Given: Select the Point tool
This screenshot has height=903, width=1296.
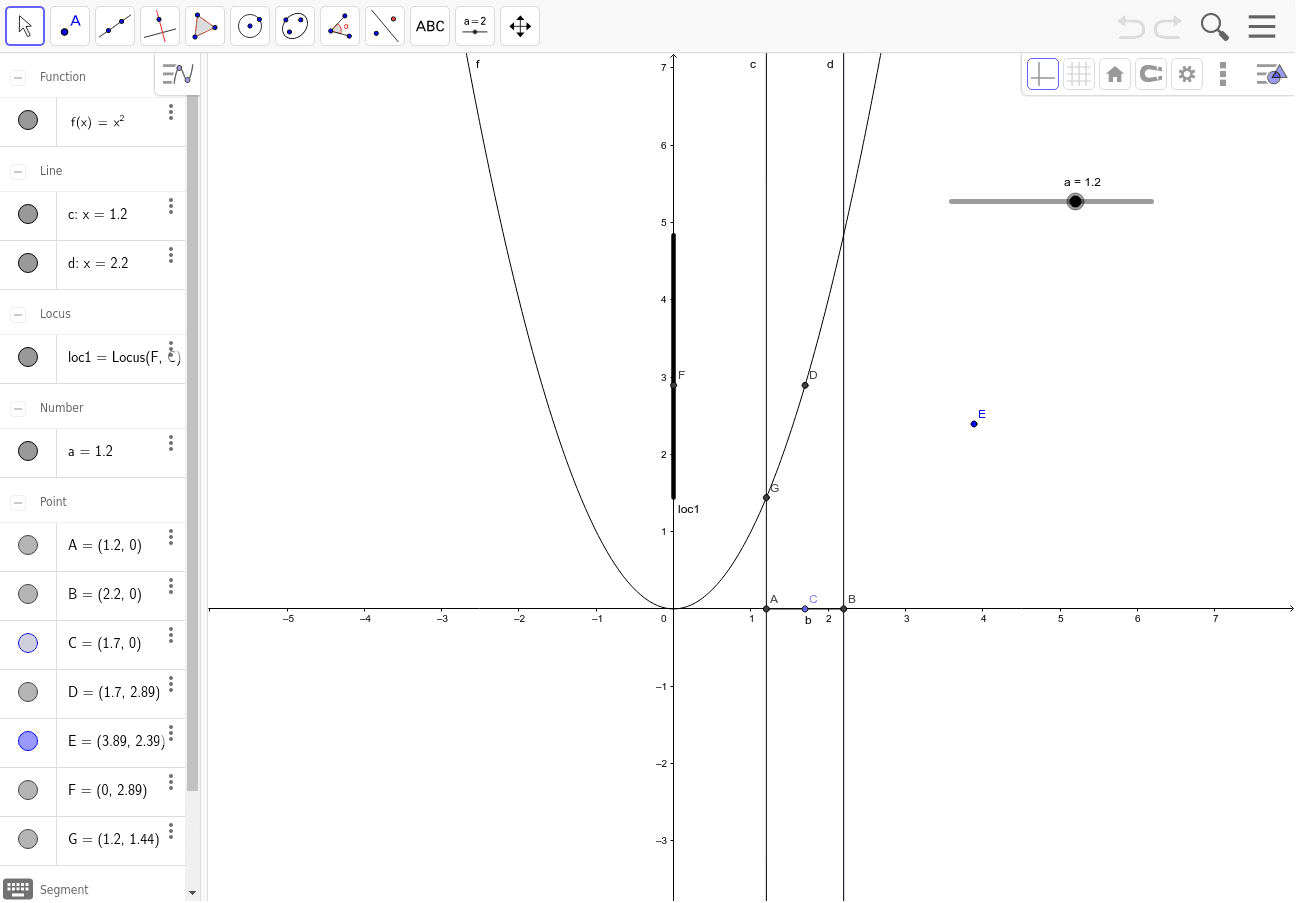Looking at the screenshot, I should 69,25.
